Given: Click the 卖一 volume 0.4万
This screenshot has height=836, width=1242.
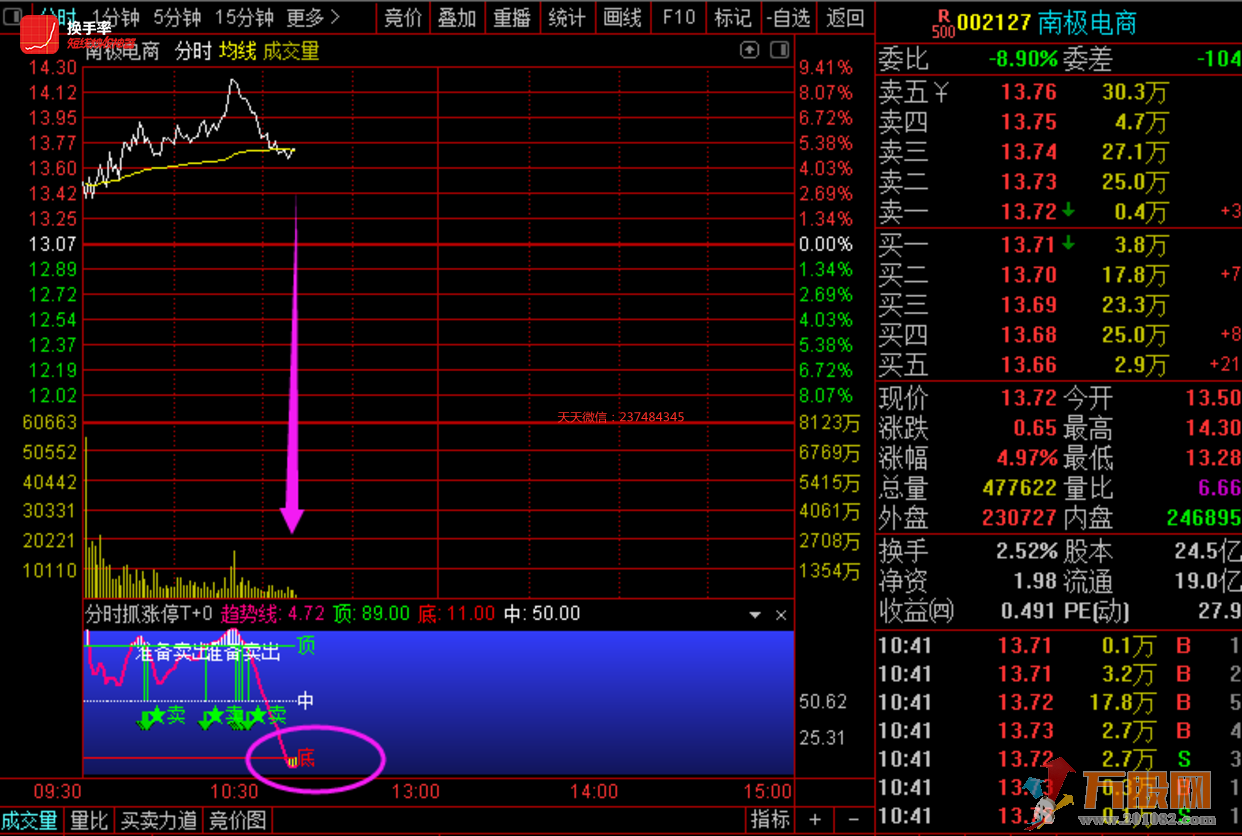Looking at the screenshot, I should tap(1141, 213).
